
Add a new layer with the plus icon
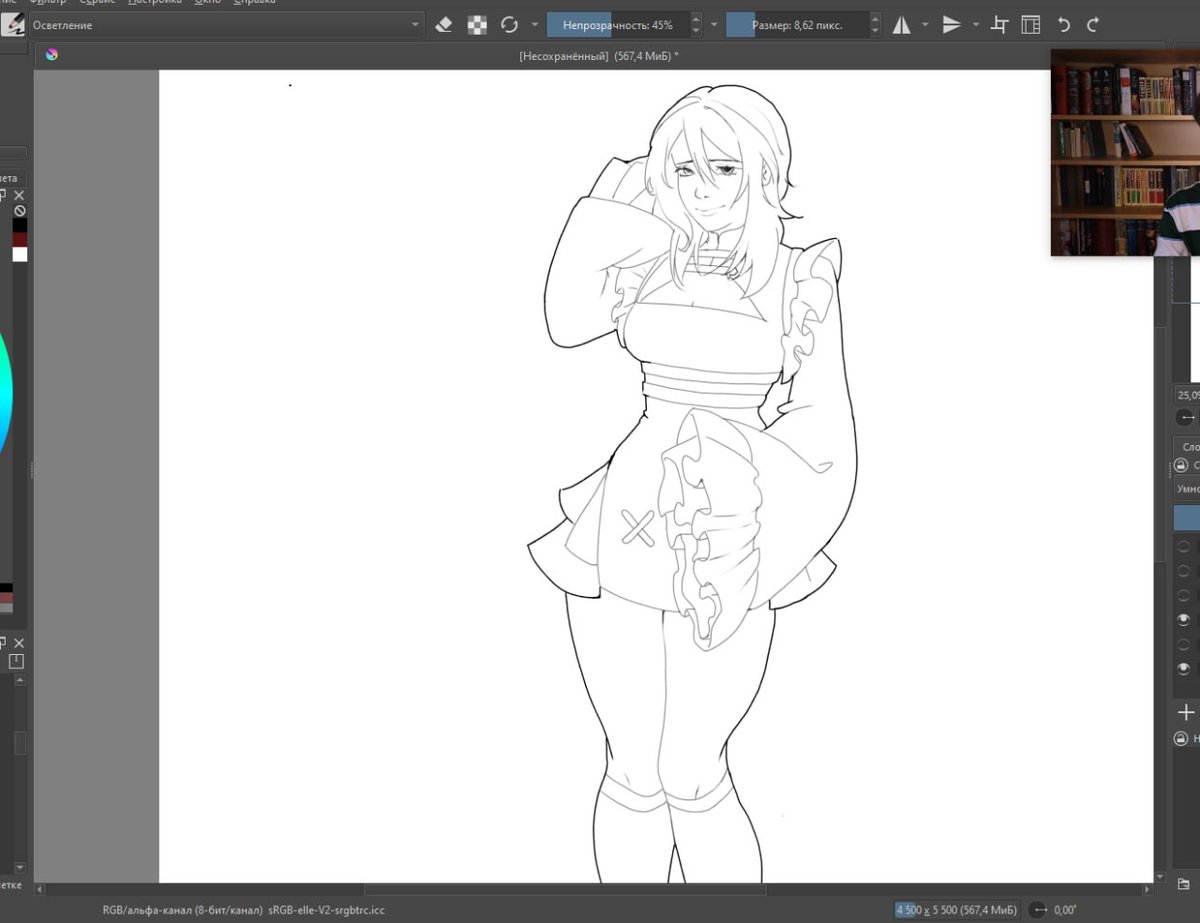tap(1186, 712)
